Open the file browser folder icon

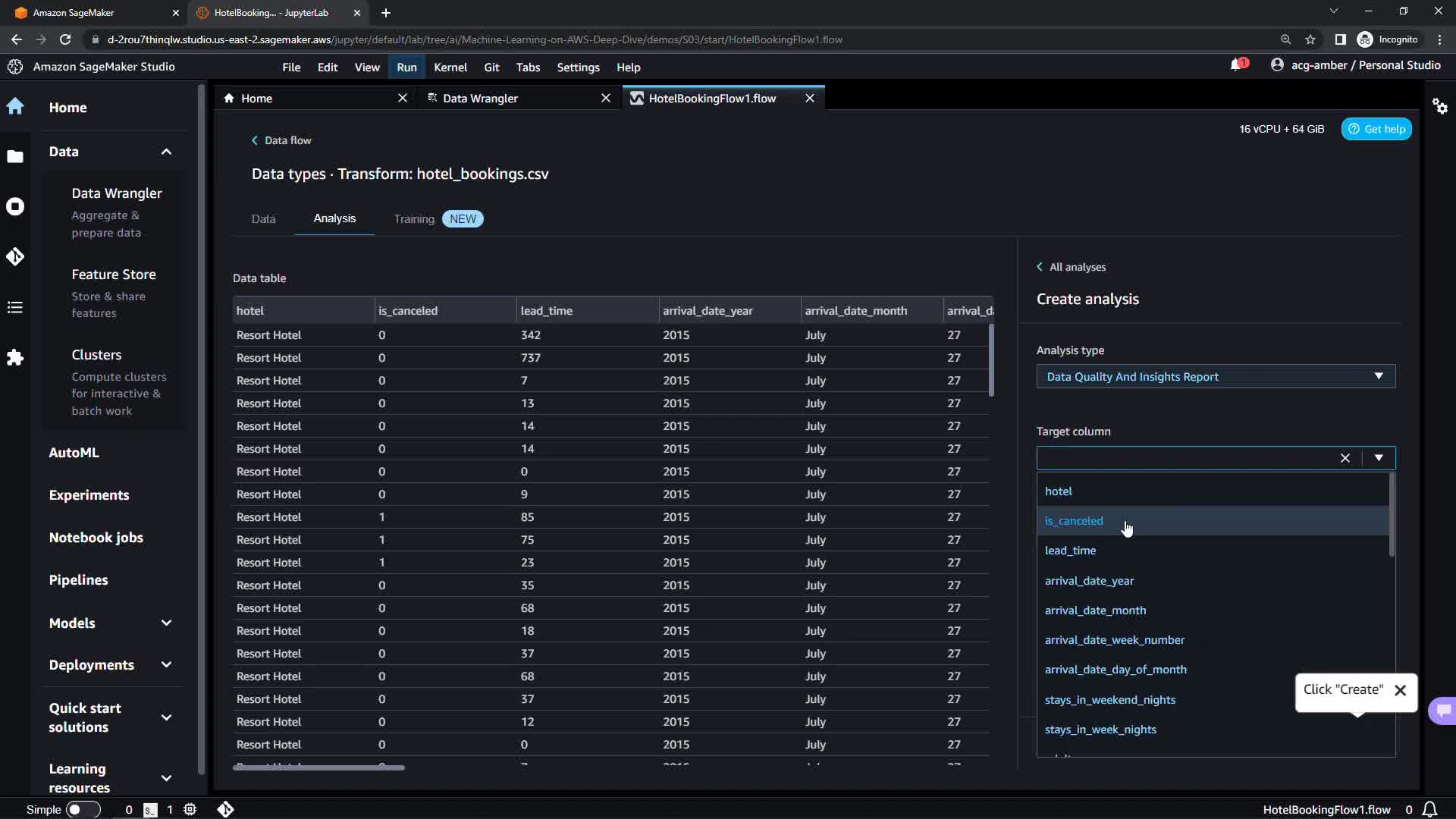coord(15,156)
